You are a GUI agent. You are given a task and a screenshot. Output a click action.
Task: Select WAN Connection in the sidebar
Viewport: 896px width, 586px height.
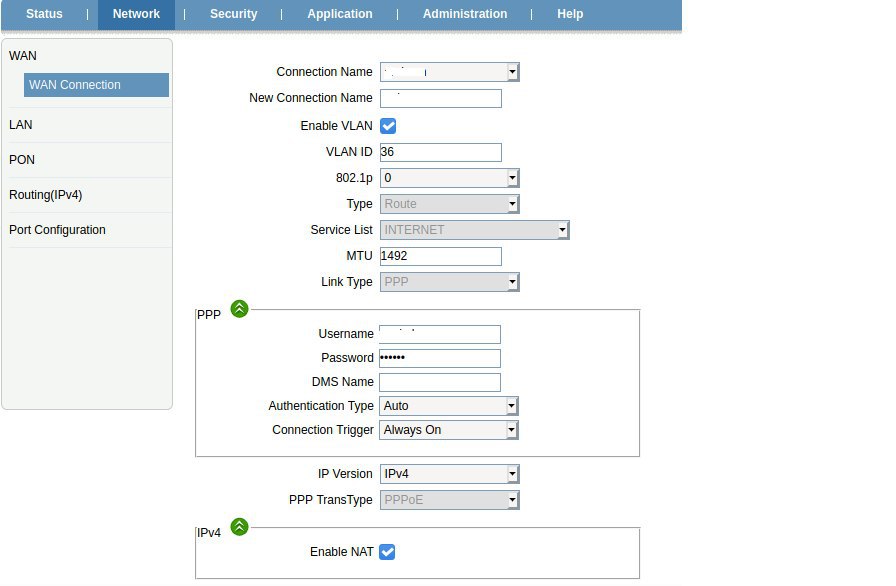96,85
